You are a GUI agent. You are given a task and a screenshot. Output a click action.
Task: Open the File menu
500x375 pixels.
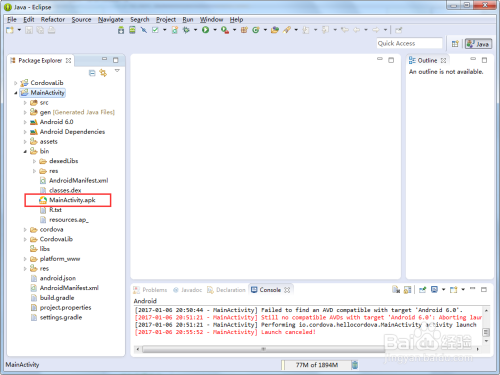pyautogui.click(x=12, y=19)
